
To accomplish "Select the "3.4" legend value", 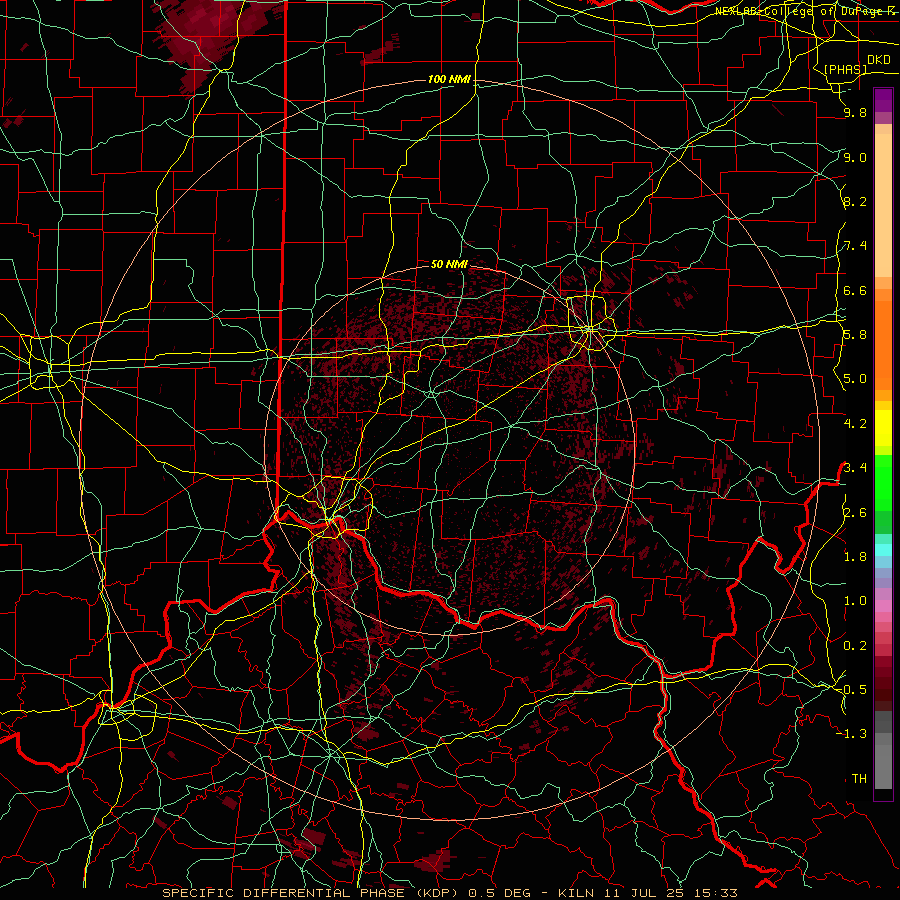I will point(855,468).
